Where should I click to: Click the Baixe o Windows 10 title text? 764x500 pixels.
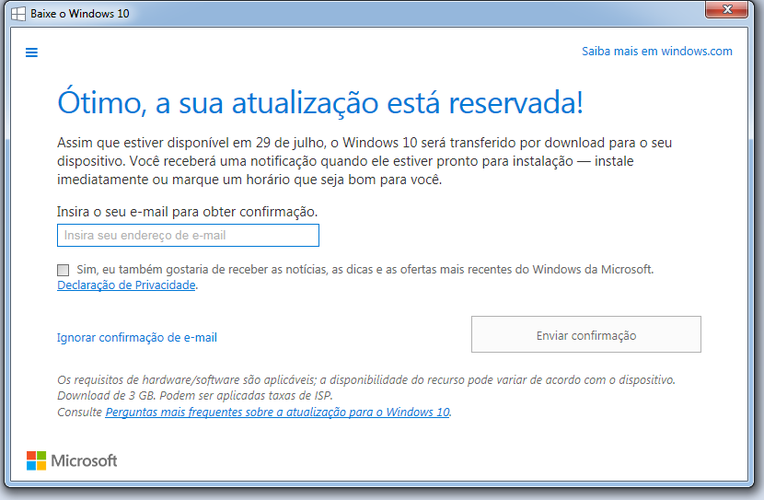pyautogui.click(x=80, y=14)
